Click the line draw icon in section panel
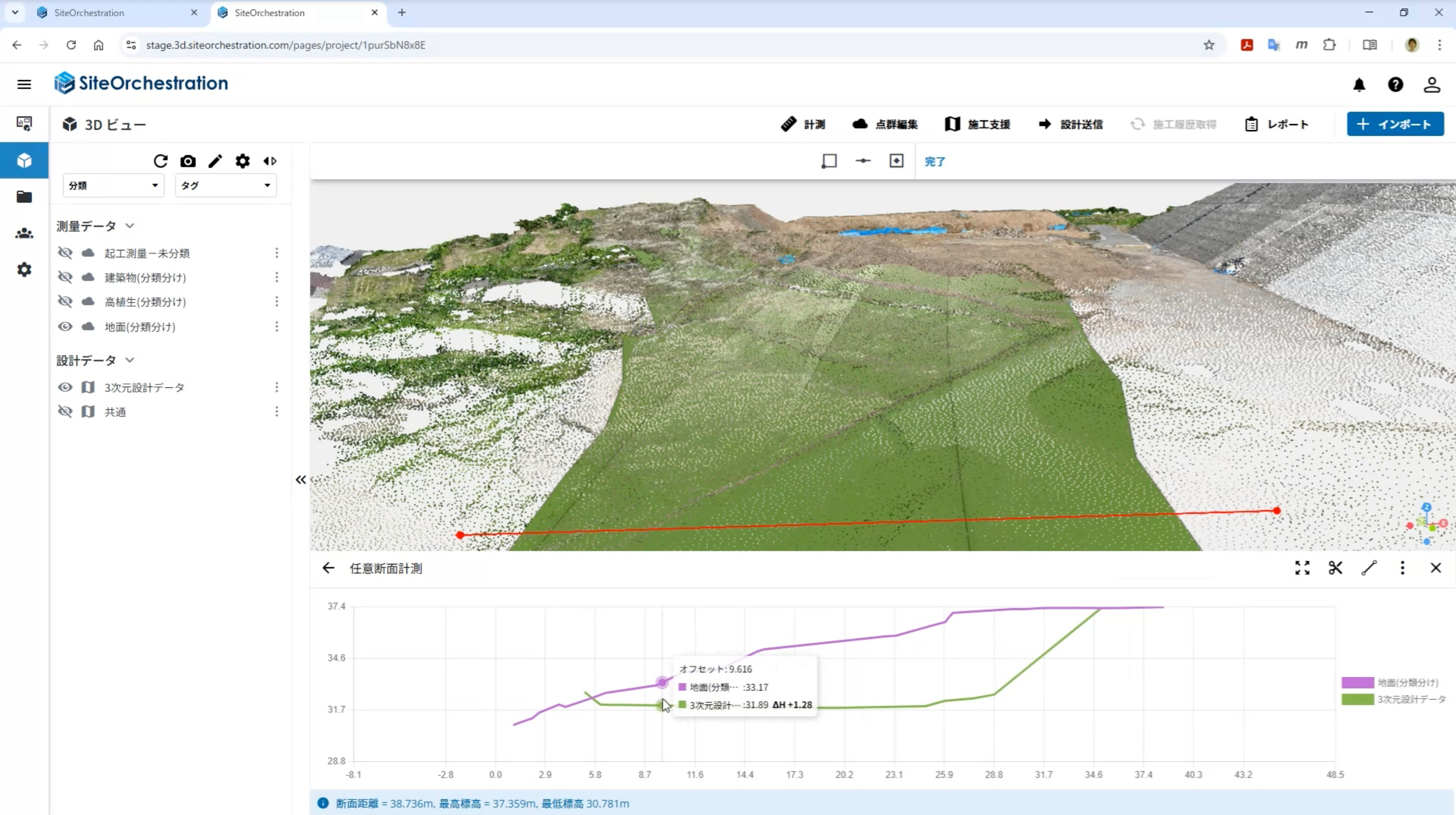Viewport: 1456px width, 815px height. pos(1369,568)
